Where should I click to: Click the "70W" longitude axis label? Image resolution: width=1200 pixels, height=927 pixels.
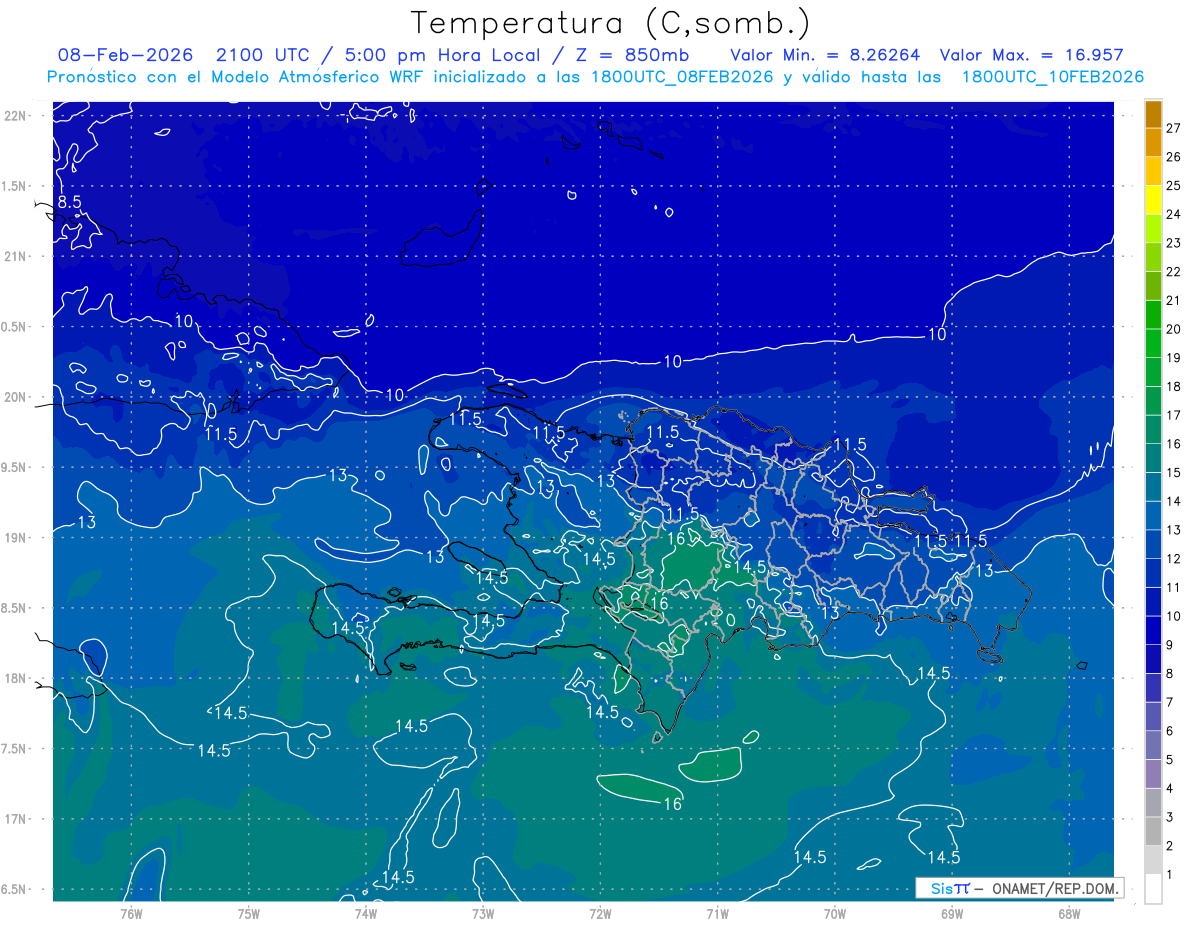pos(835,914)
